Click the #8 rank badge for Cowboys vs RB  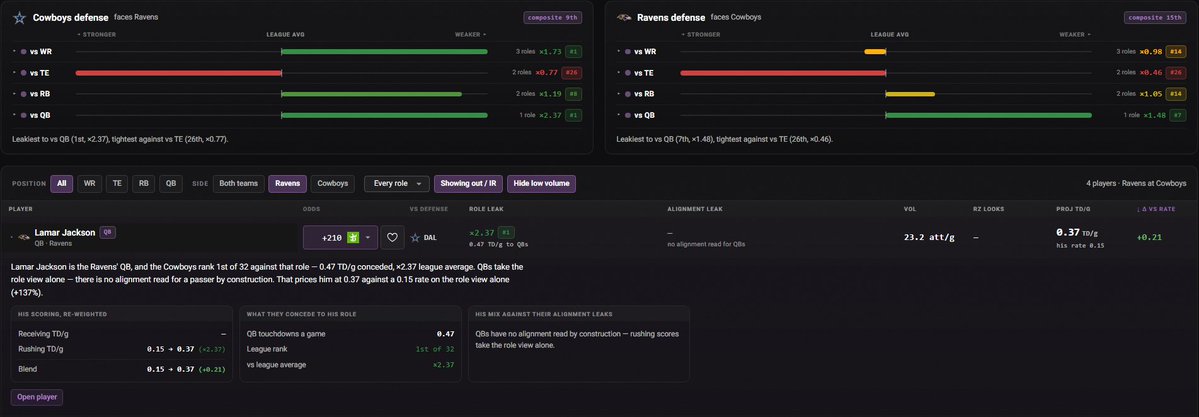coord(574,94)
